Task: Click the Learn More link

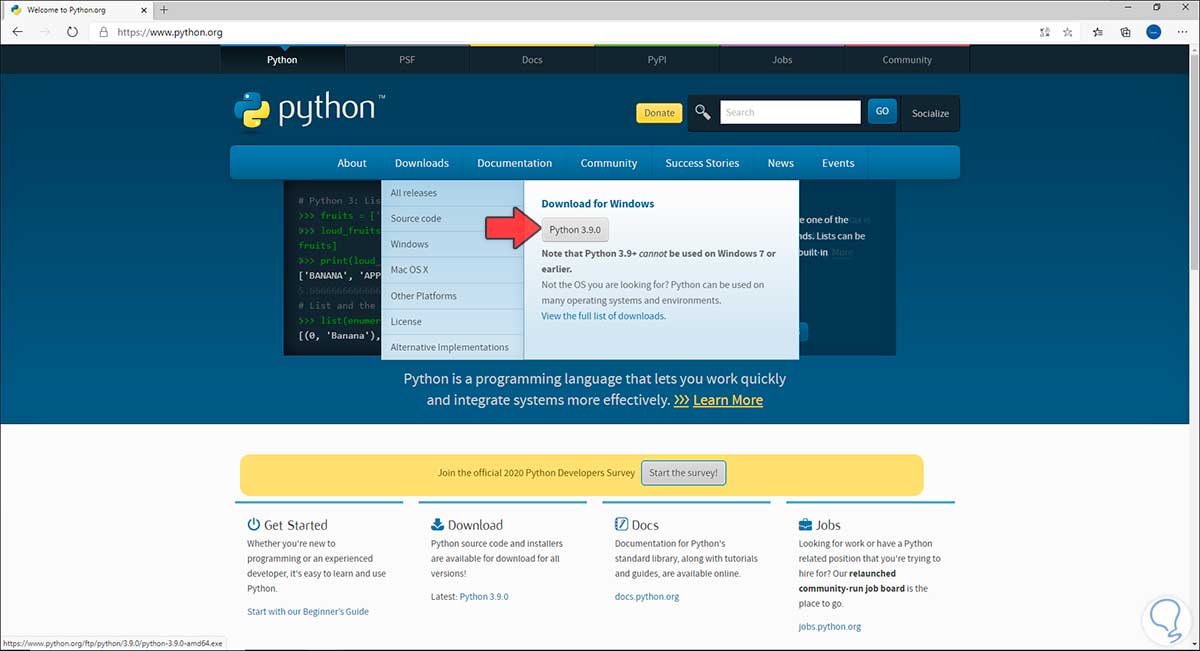Action: (728, 400)
